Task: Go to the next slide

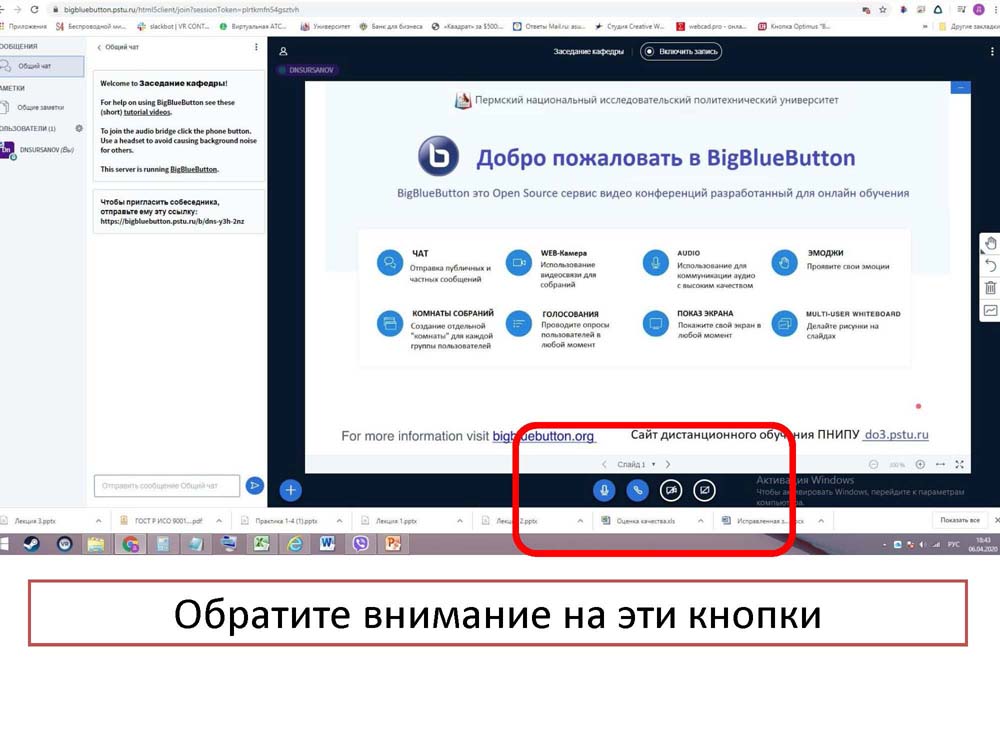Action: pos(668,464)
